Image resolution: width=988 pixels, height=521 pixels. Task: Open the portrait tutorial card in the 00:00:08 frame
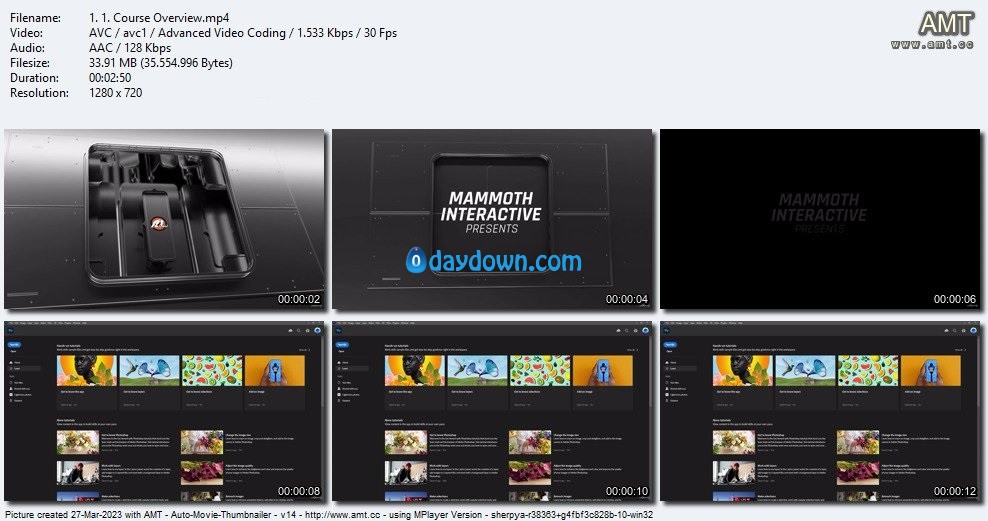[86, 382]
